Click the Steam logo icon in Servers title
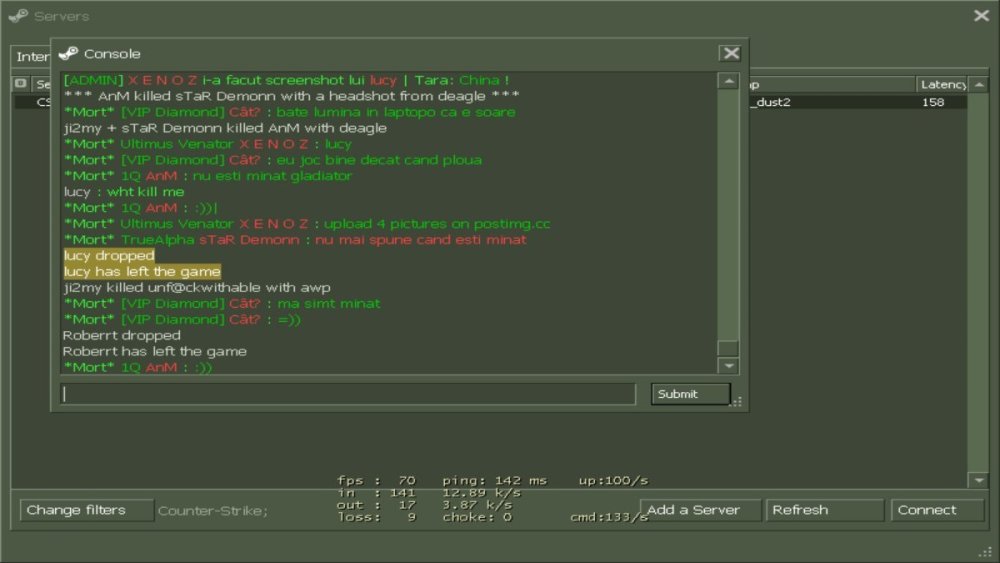The height and width of the screenshot is (563, 1000). 18,15
